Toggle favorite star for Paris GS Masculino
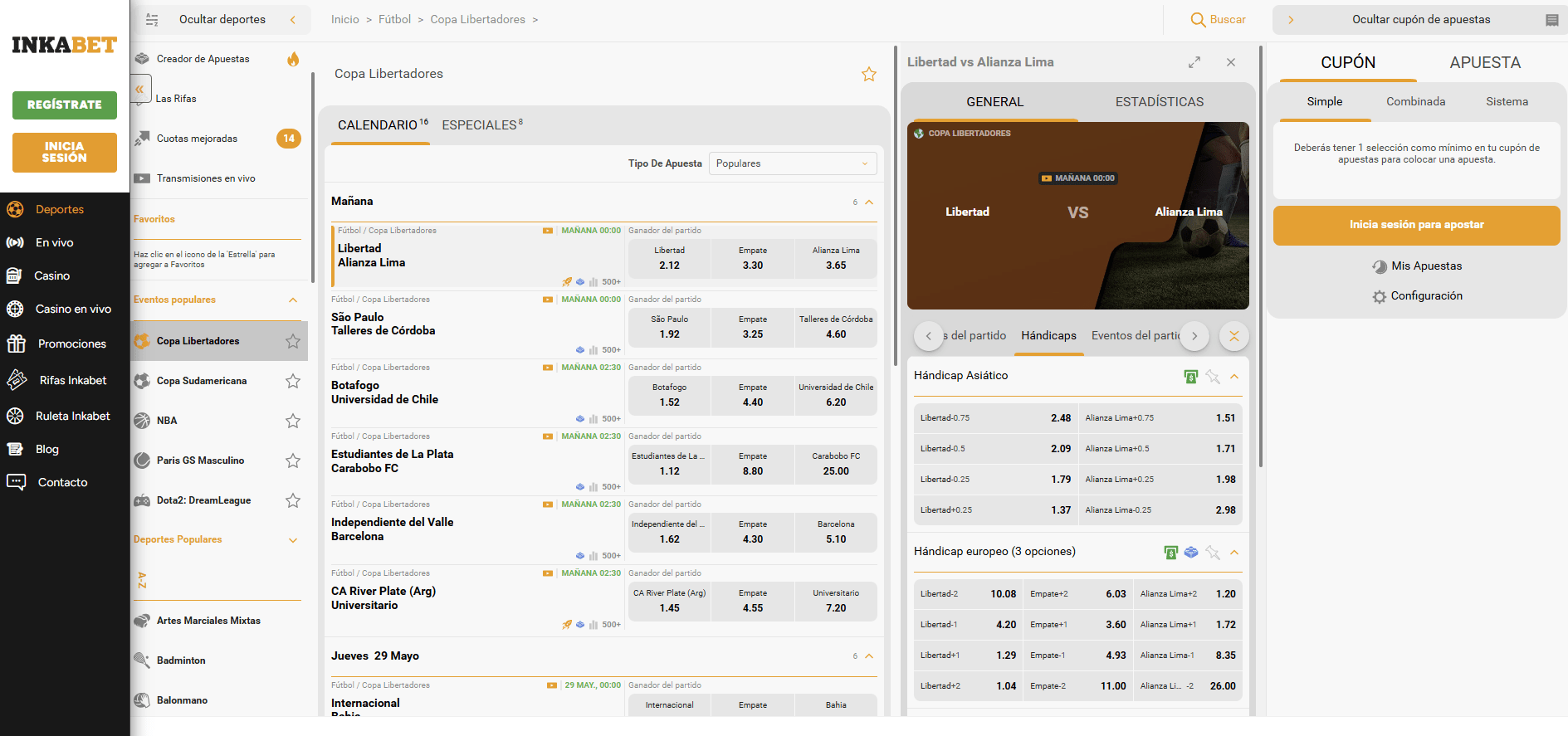This screenshot has height=736, width=1568. (293, 461)
